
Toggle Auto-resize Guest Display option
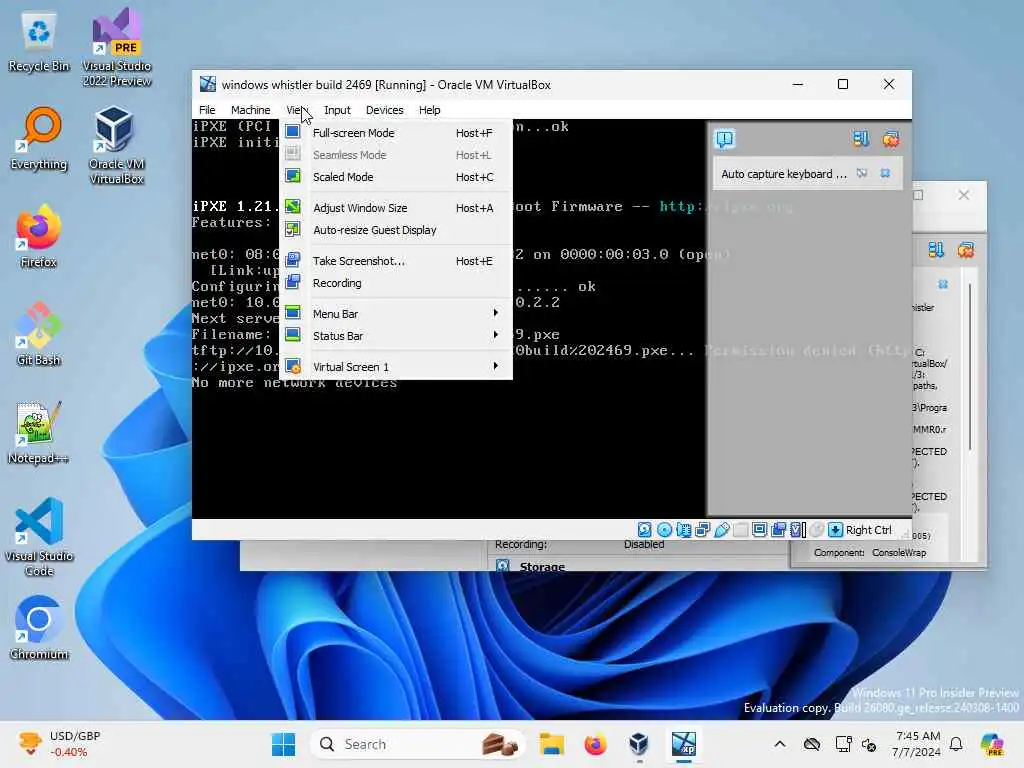(x=395, y=230)
